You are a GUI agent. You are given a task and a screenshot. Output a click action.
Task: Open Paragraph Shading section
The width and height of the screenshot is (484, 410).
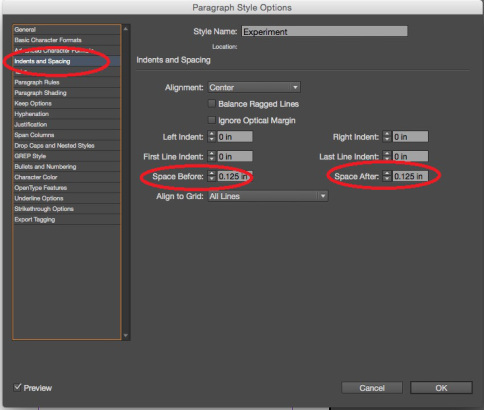coord(67,93)
